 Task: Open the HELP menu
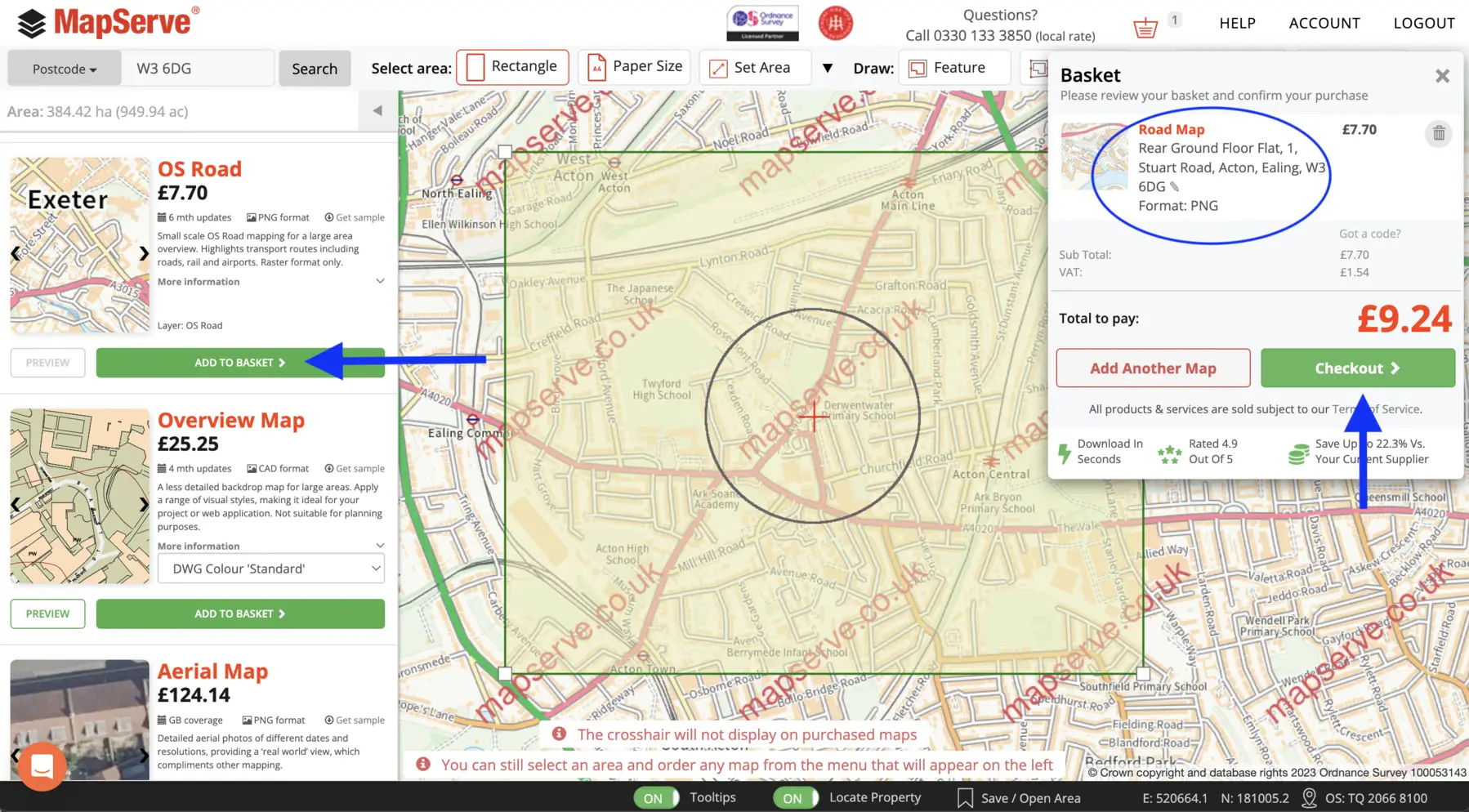coord(1237,23)
